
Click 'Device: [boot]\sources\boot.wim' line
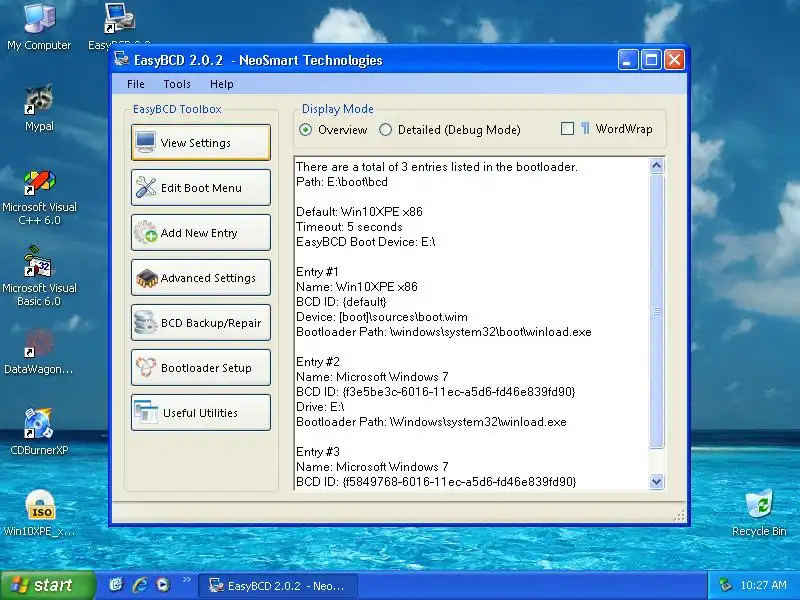[x=382, y=317]
